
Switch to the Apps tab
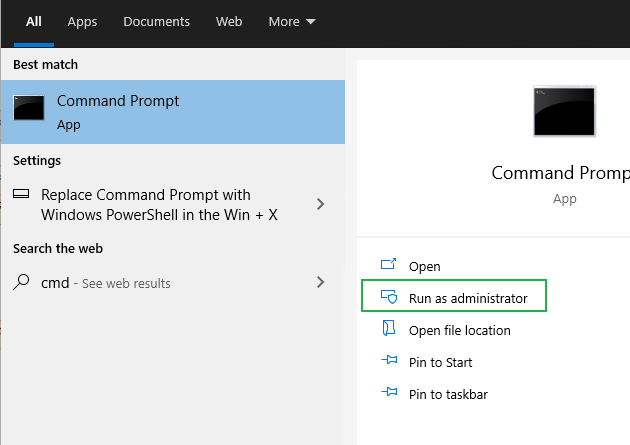click(x=82, y=21)
